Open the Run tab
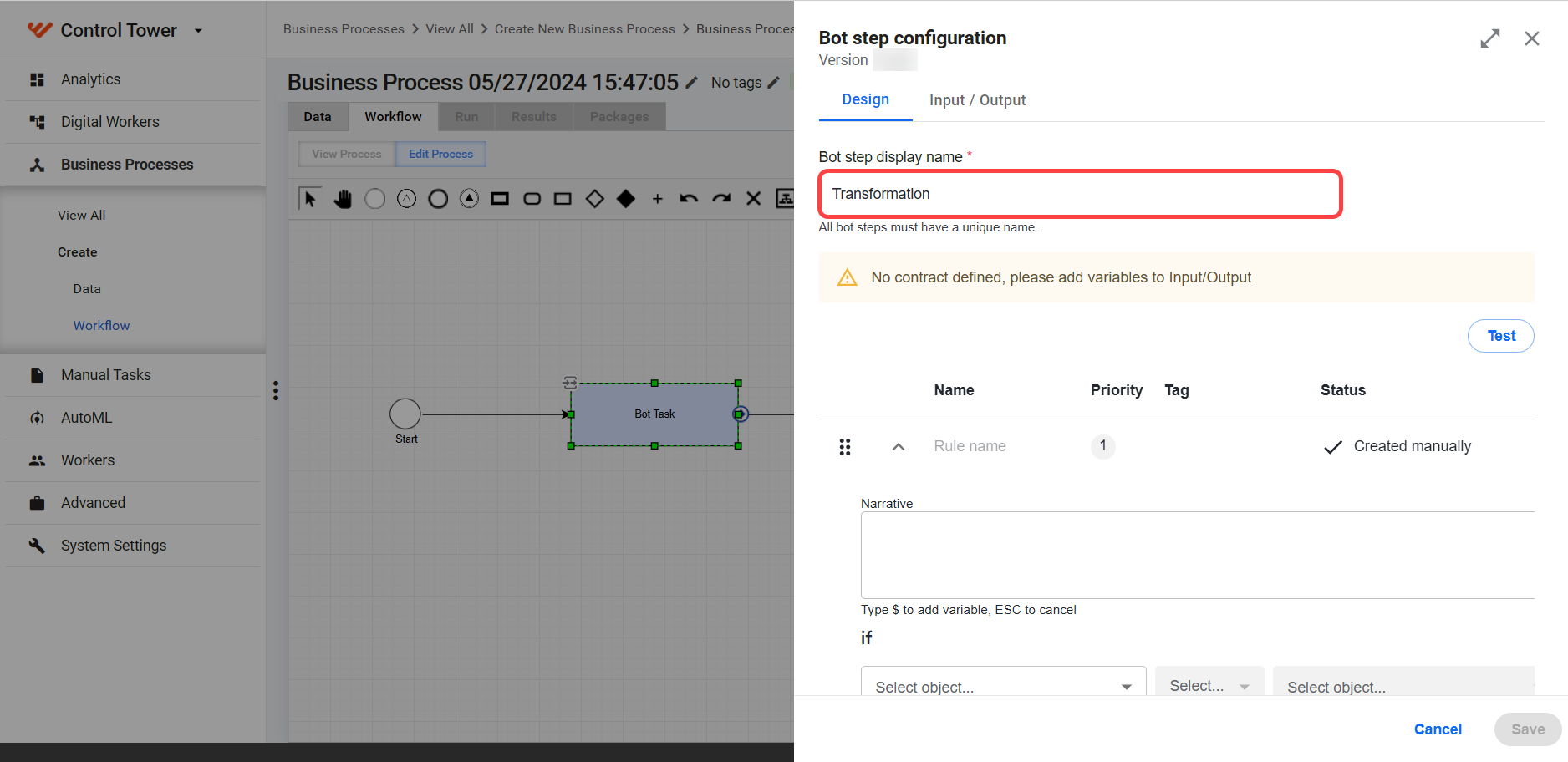The width and height of the screenshot is (1568, 762). (466, 117)
